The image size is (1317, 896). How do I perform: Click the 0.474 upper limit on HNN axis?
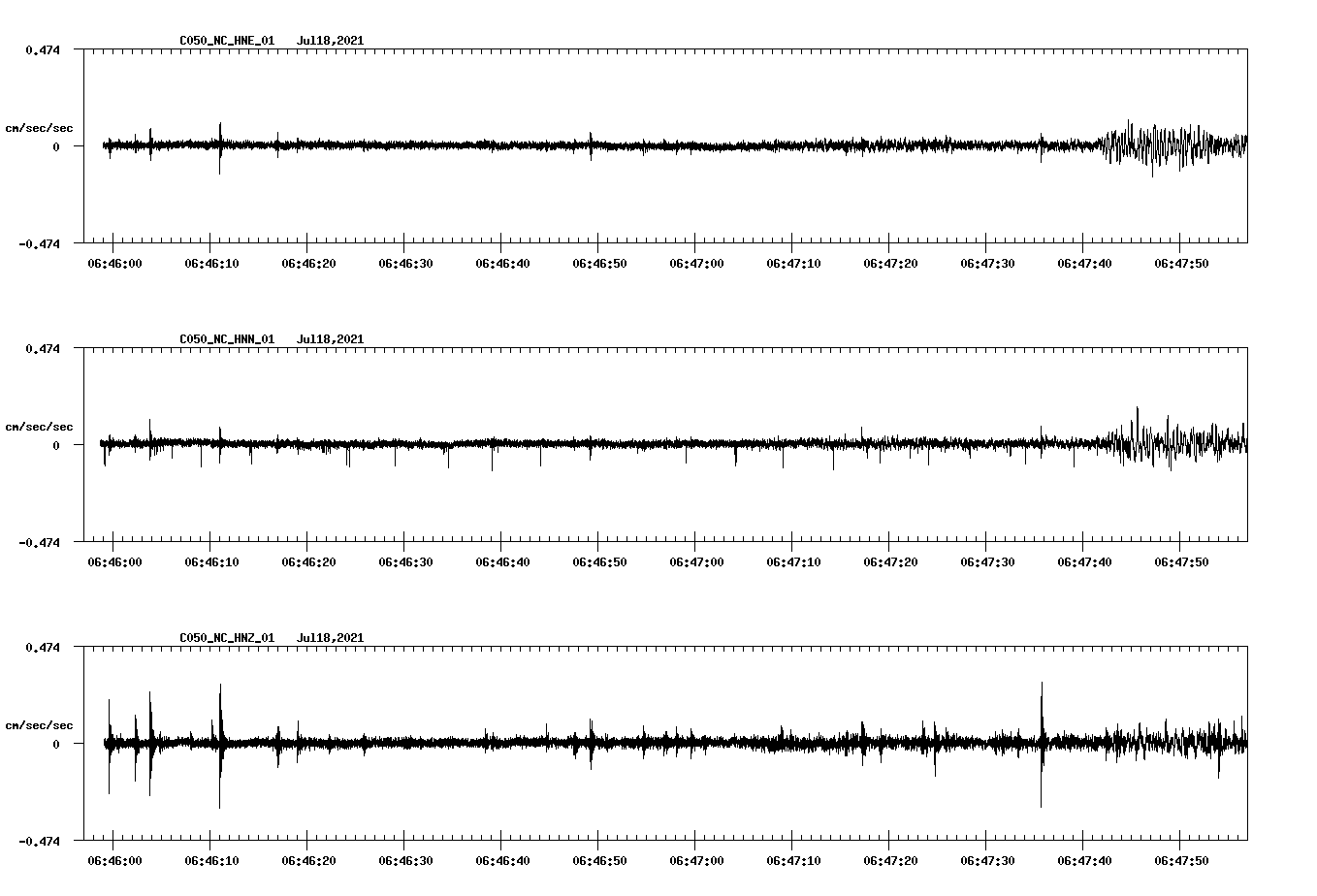click(43, 348)
